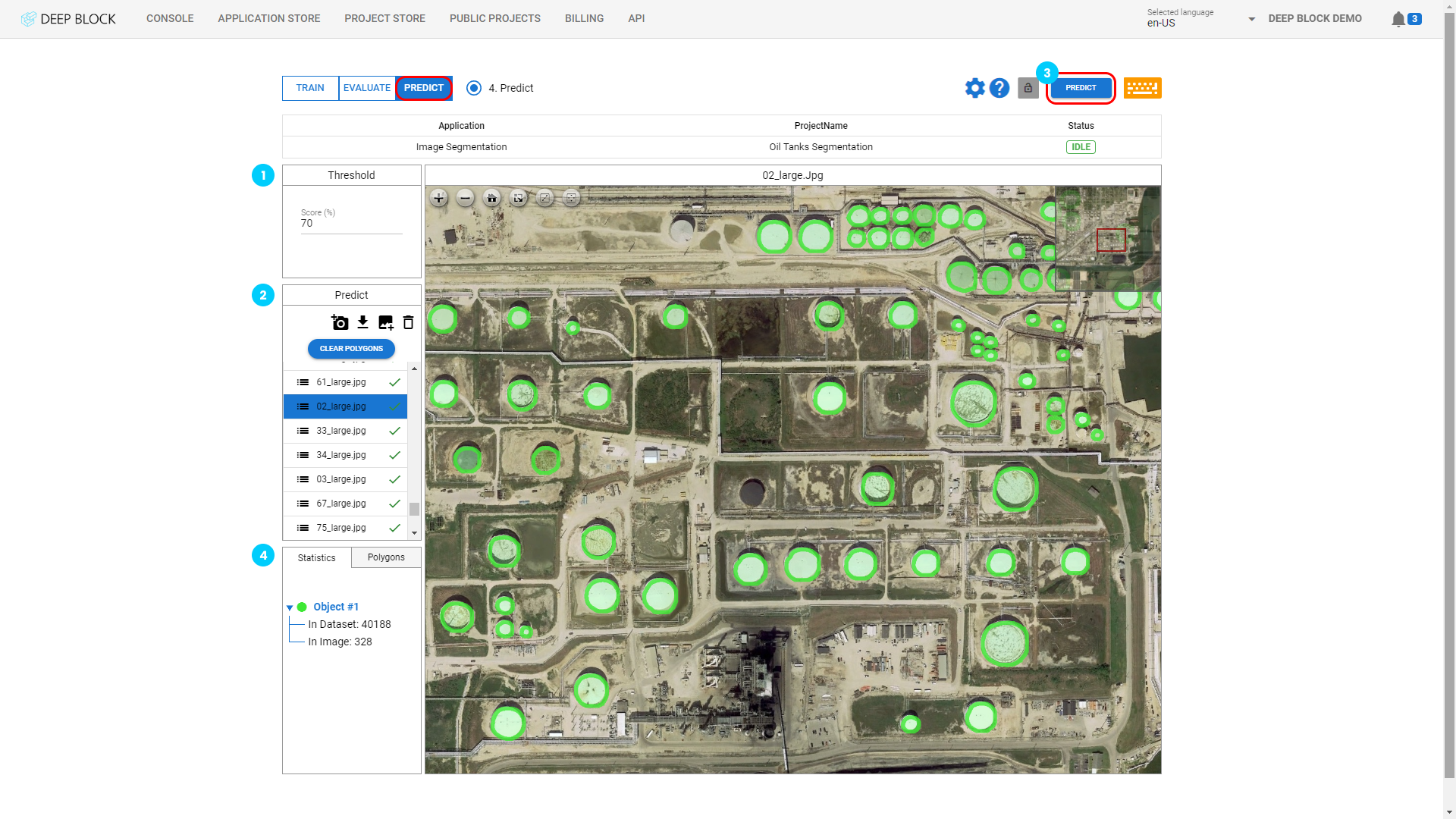Screen dimensions: 1456x819
Task: Click the delete/trash icon in Predict panel
Action: (x=407, y=322)
